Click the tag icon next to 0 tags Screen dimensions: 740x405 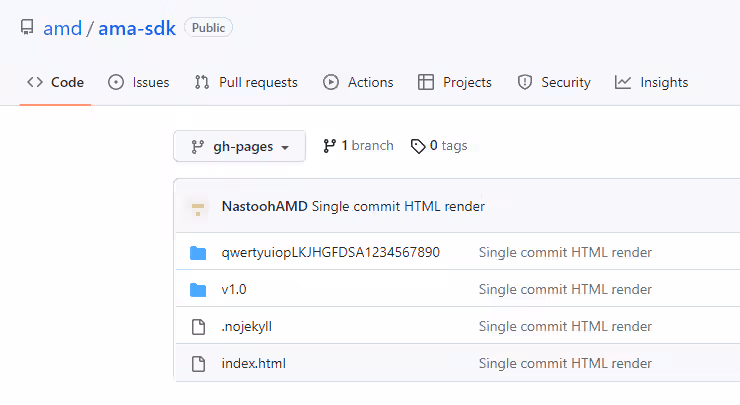click(x=418, y=146)
